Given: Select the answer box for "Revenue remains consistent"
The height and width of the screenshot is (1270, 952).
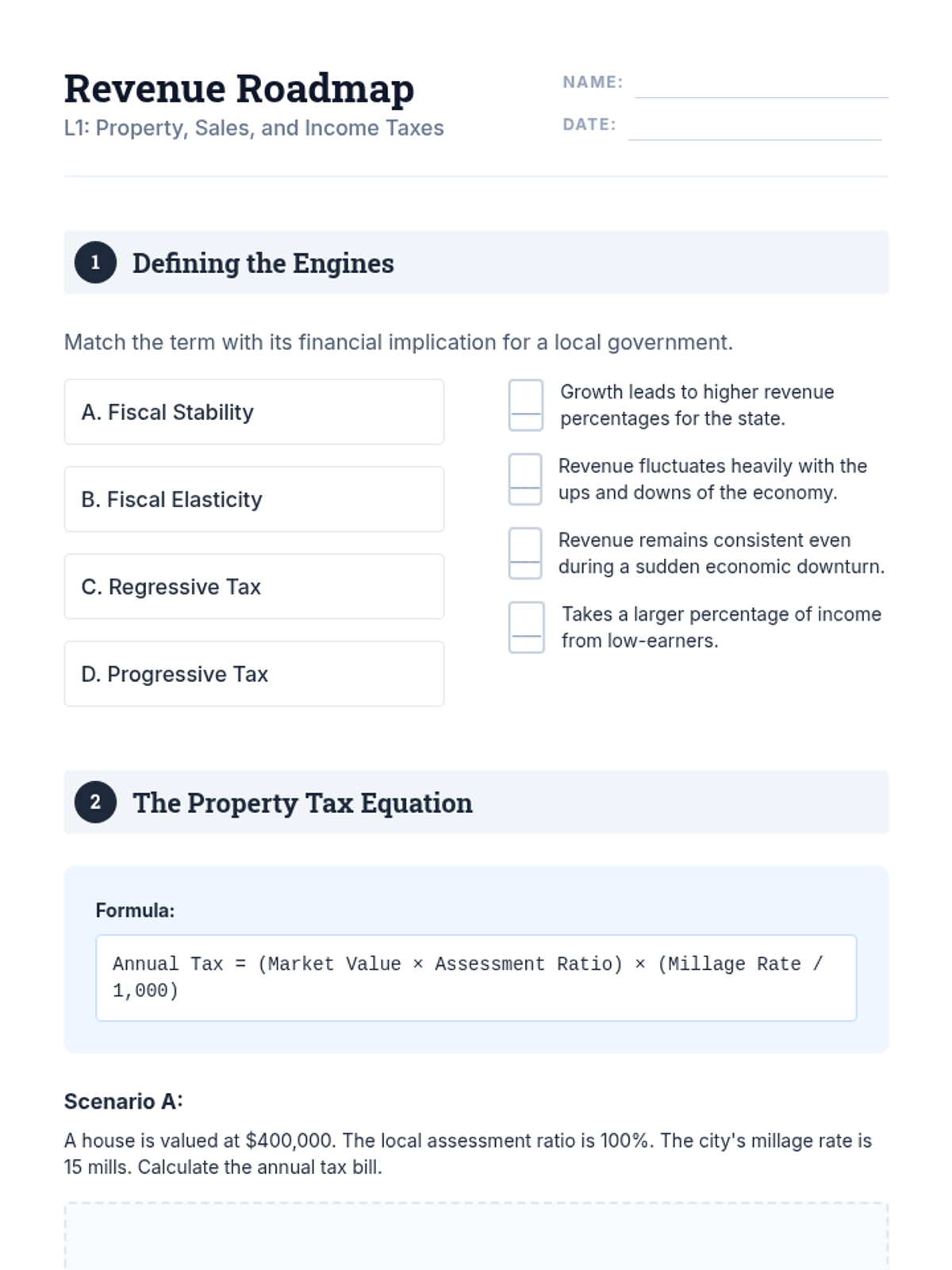Looking at the screenshot, I should pos(525,553).
